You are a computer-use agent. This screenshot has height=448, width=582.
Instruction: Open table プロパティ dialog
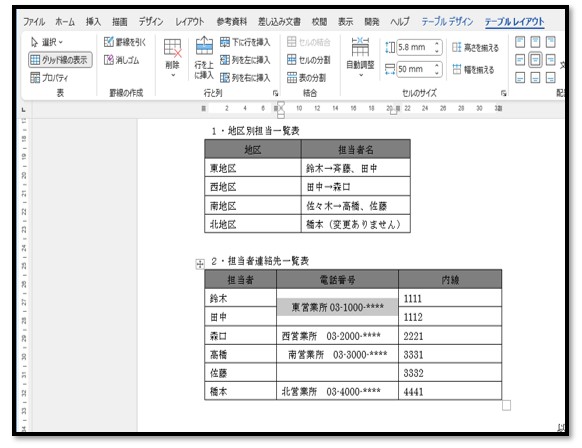click(x=49, y=78)
